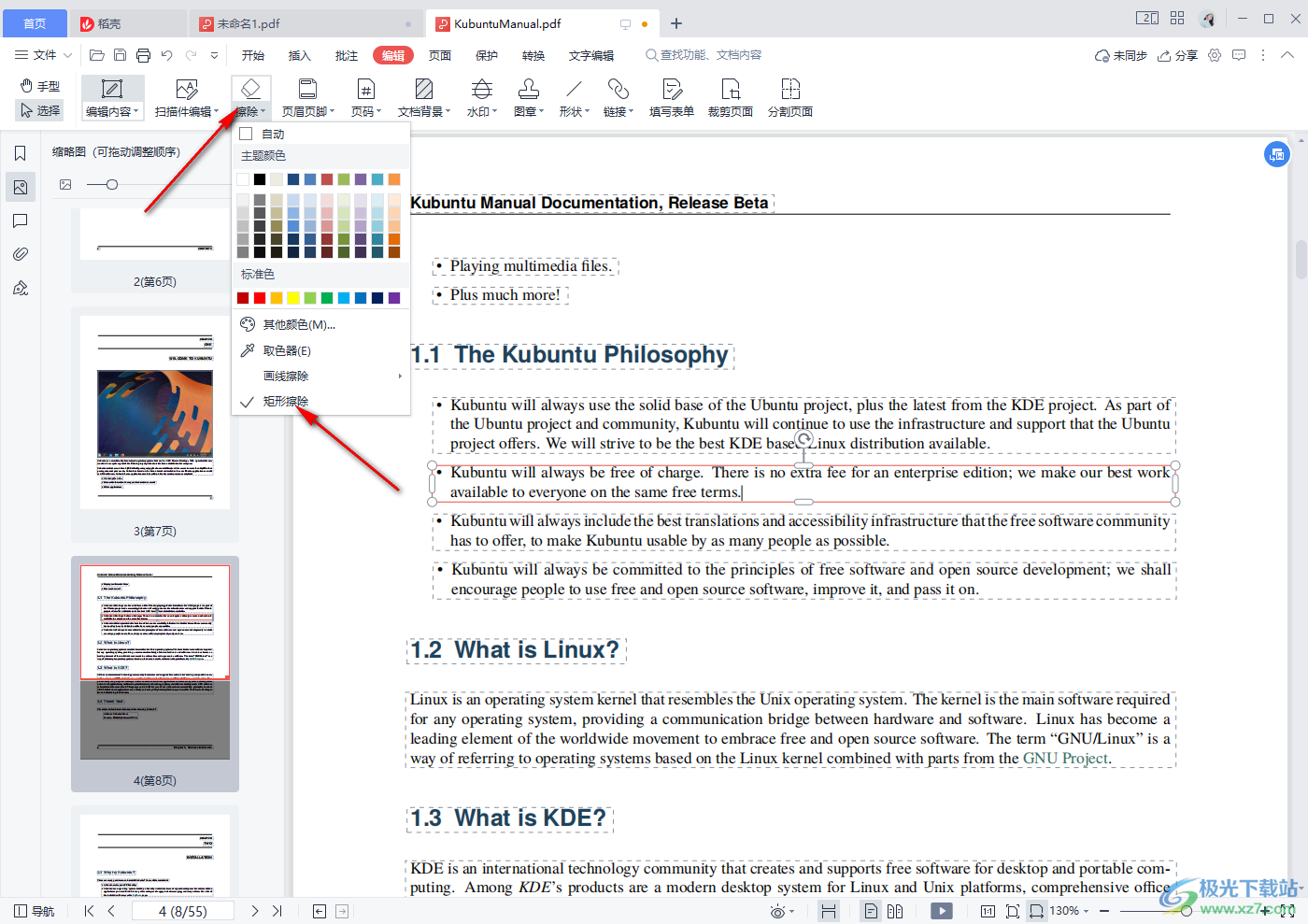Switch to the Protect ribbon tab
Image resolution: width=1308 pixels, height=924 pixels.
[487, 56]
